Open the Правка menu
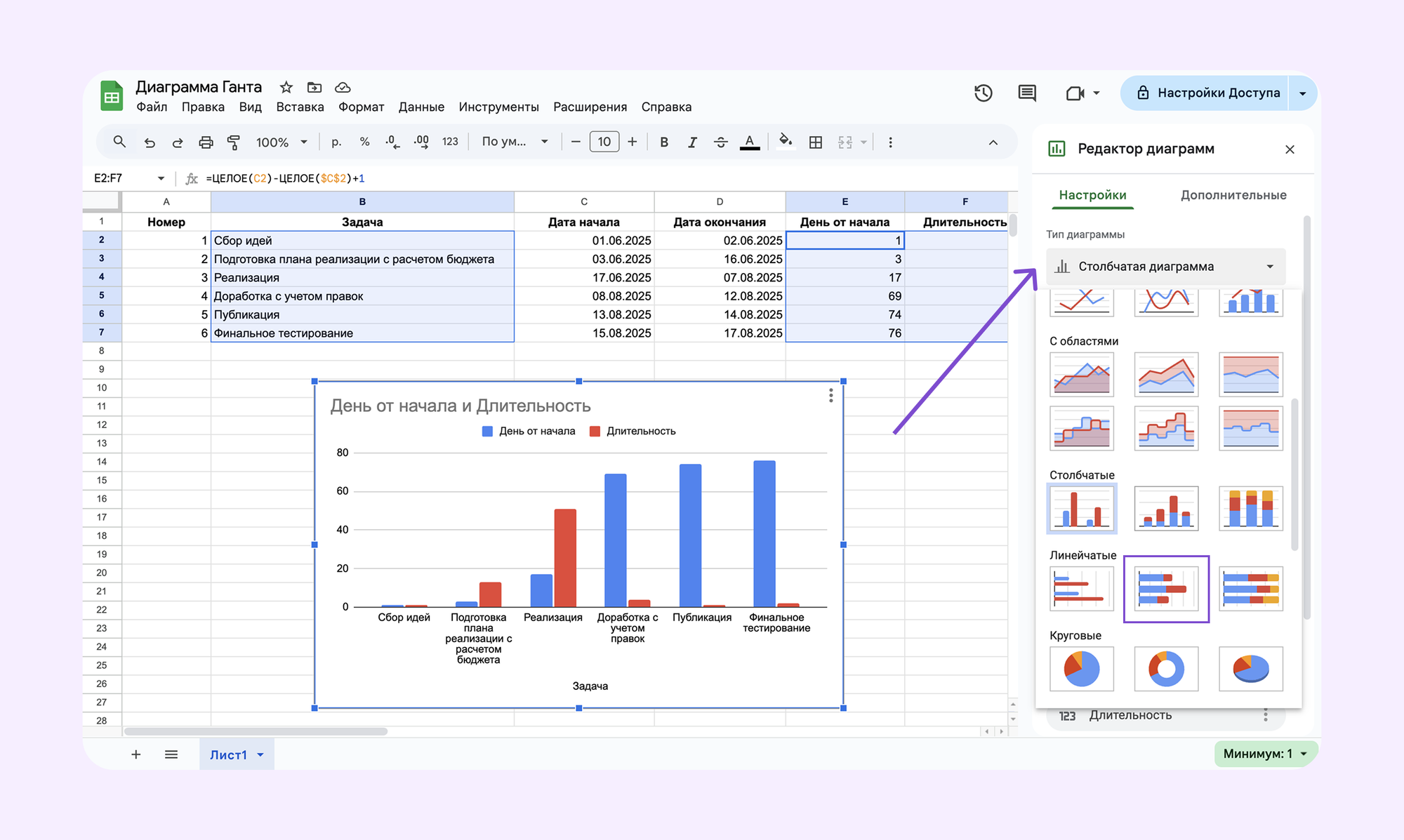 [203, 107]
